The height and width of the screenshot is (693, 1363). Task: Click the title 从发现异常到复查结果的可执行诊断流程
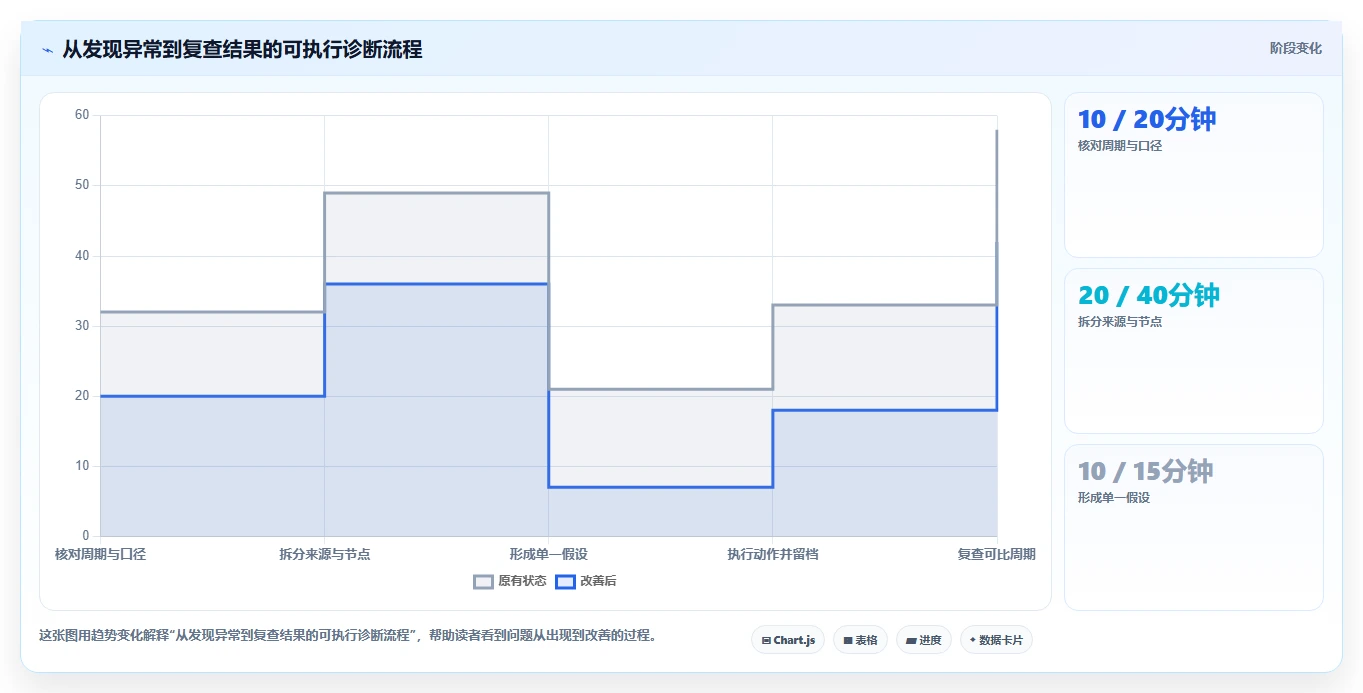(x=242, y=49)
